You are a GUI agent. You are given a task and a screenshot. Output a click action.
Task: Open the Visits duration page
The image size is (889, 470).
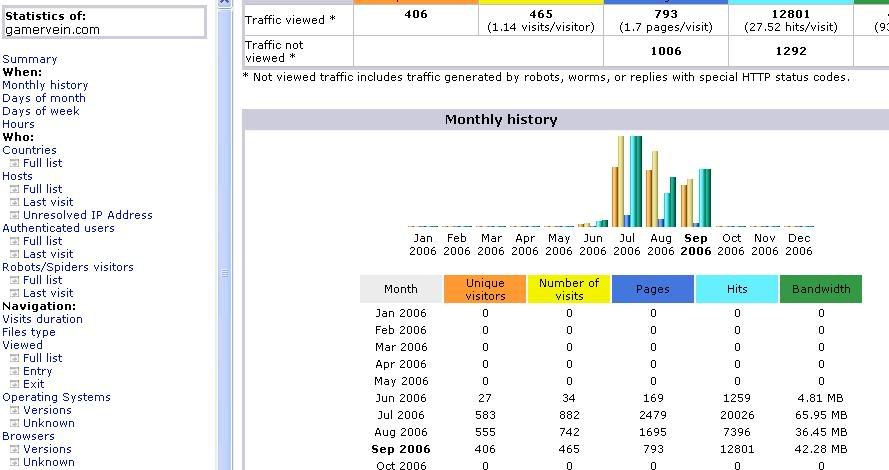pyautogui.click(x=42, y=319)
